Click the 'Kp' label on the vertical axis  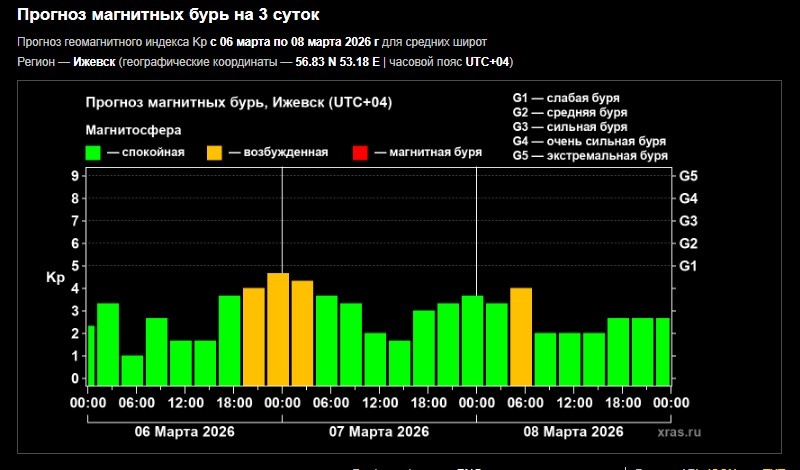[55, 278]
